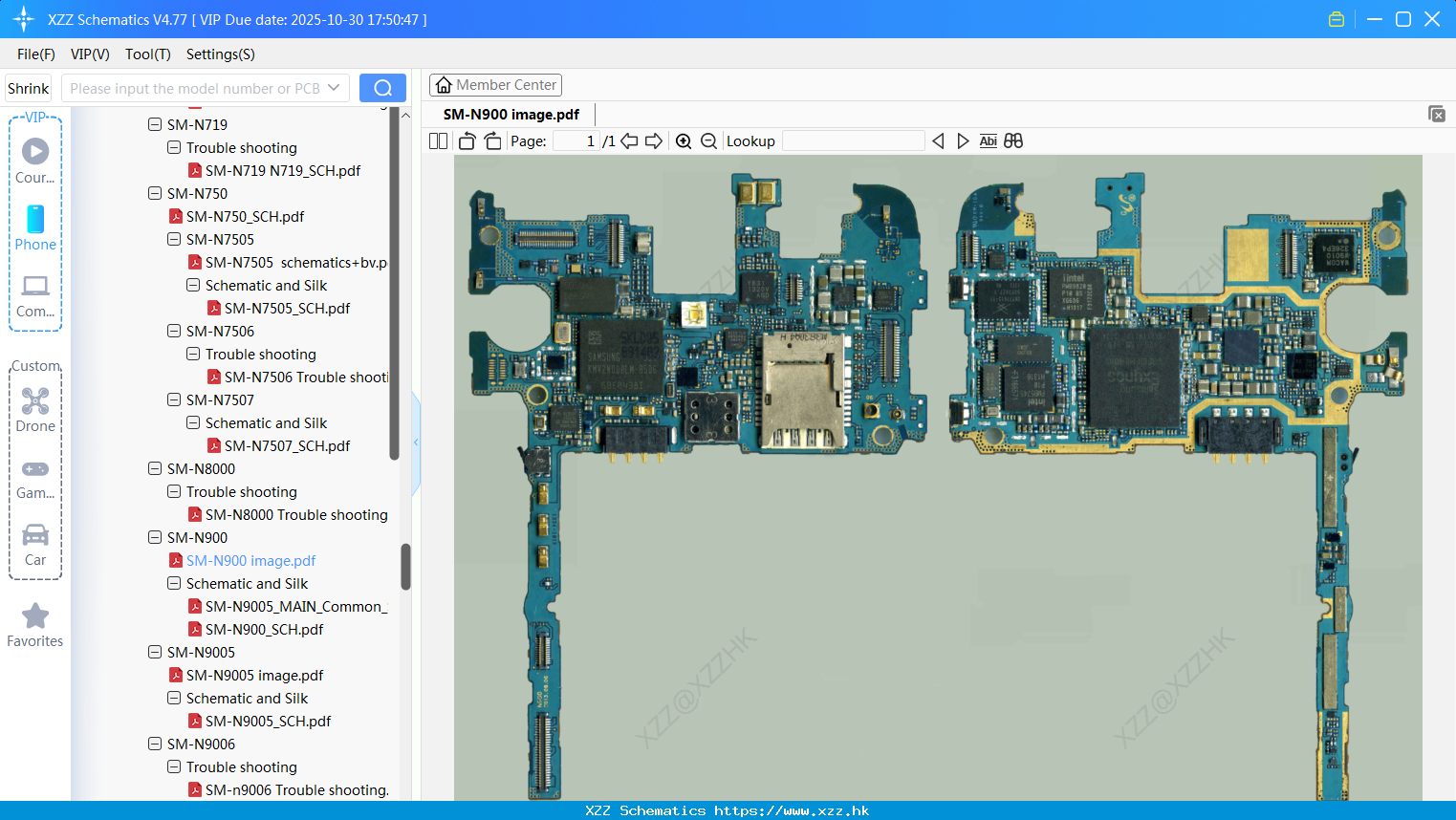Go to previous page arrow

[x=629, y=140]
